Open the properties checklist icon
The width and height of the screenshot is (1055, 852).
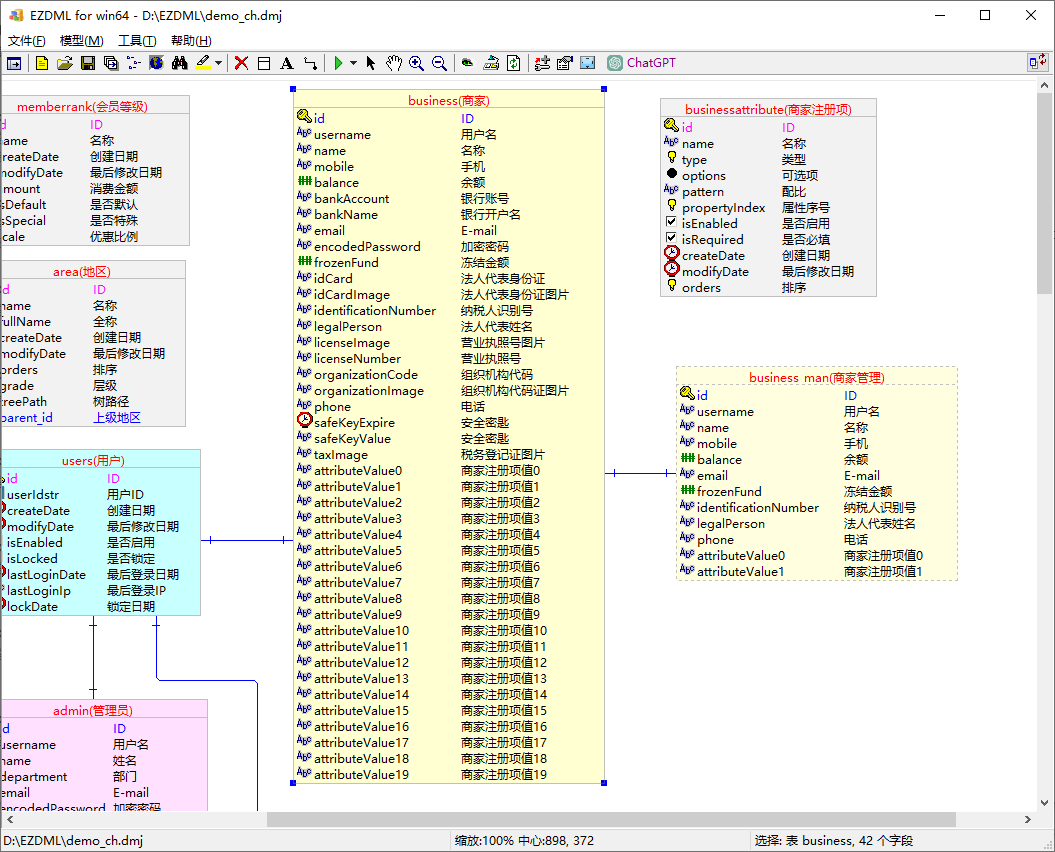tap(565, 63)
